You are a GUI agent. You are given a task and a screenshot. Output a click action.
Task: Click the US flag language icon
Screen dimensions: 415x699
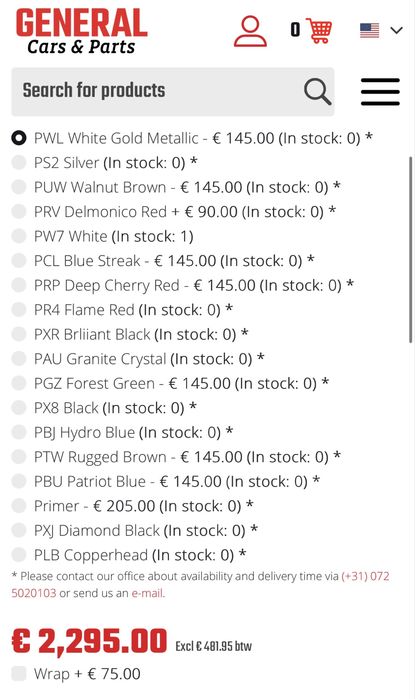click(370, 30)
